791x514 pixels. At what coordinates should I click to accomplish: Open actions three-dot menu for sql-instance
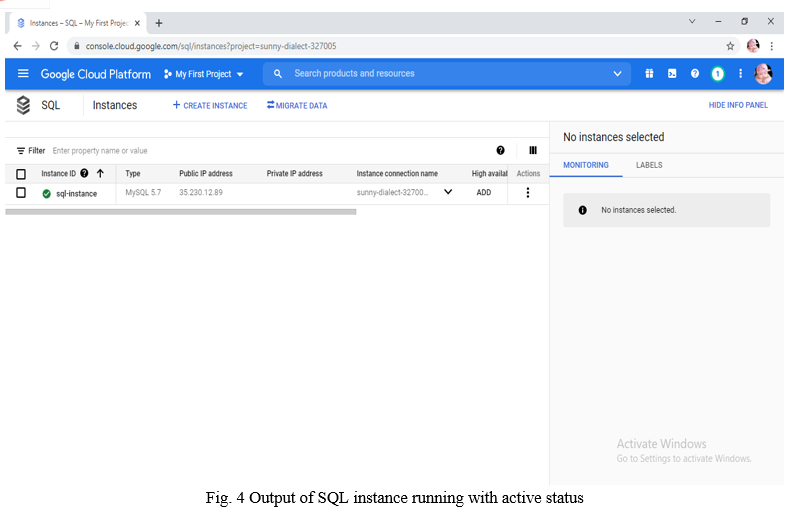(528, 192)
